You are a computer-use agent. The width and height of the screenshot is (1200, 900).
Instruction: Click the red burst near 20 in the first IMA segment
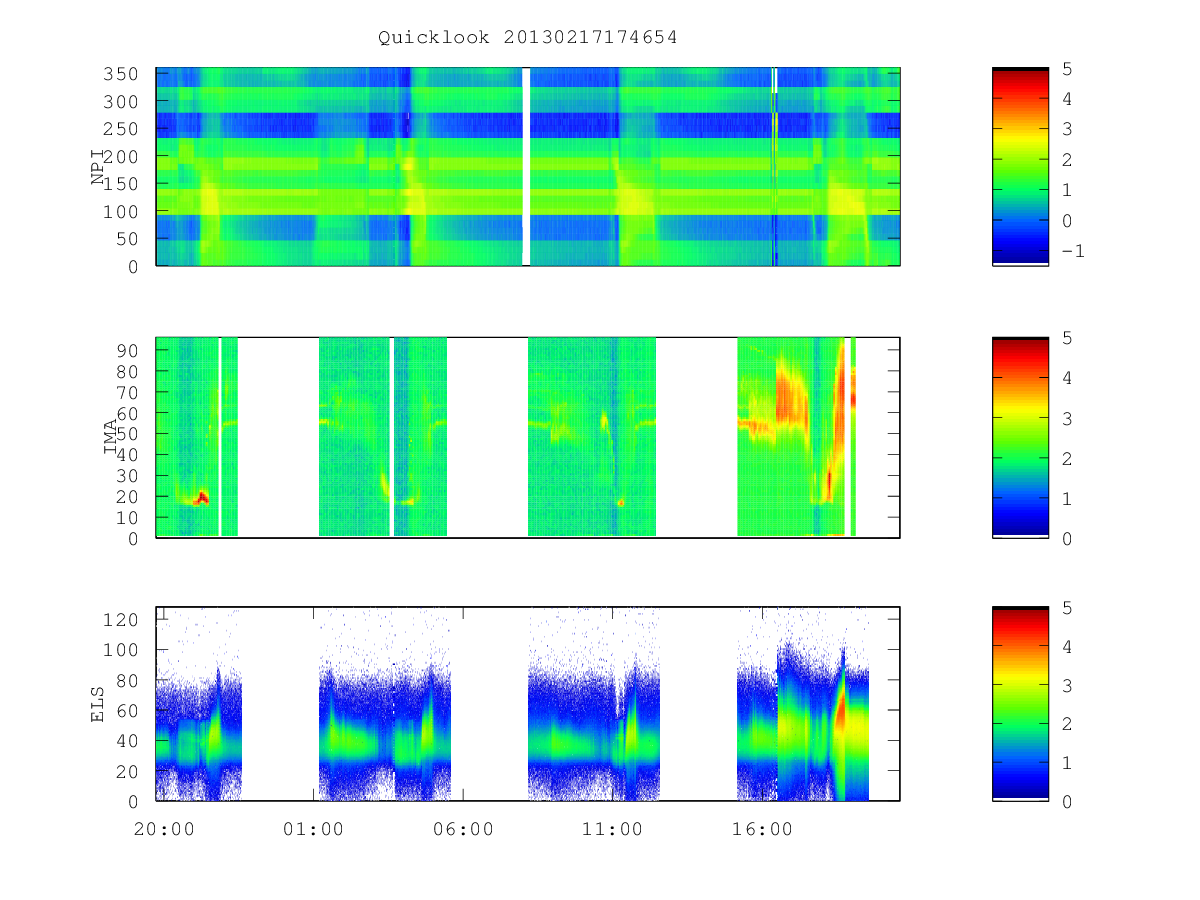[x=202, y=497]
